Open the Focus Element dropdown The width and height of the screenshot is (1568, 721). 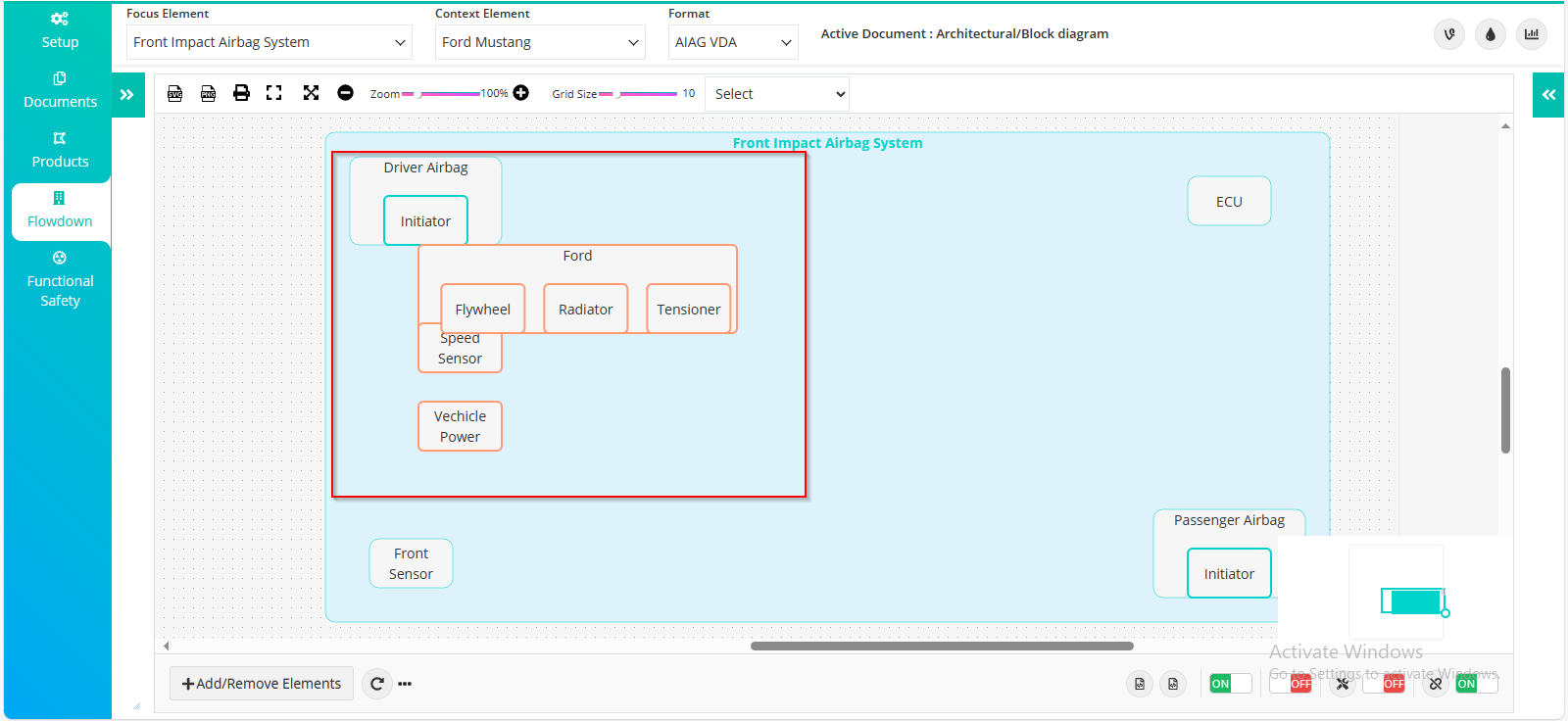pyautogui.click(x=269, y=42)
